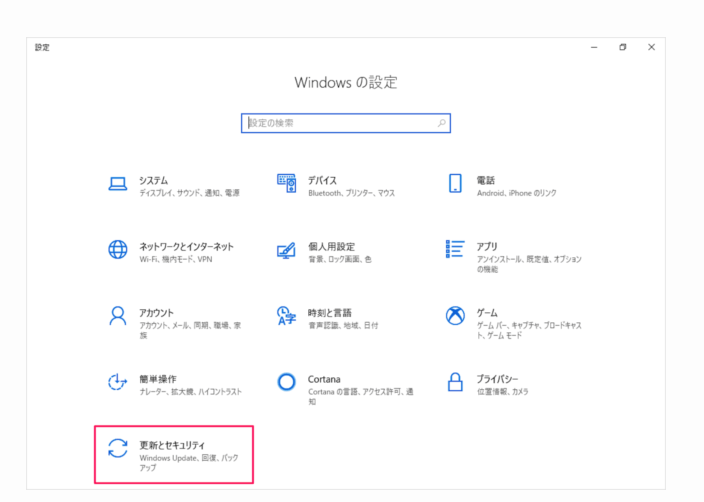The height and width of the screenshot is (502, 704).
Task: Click the デバイス keyboard icon
Action: click(286, 184)
